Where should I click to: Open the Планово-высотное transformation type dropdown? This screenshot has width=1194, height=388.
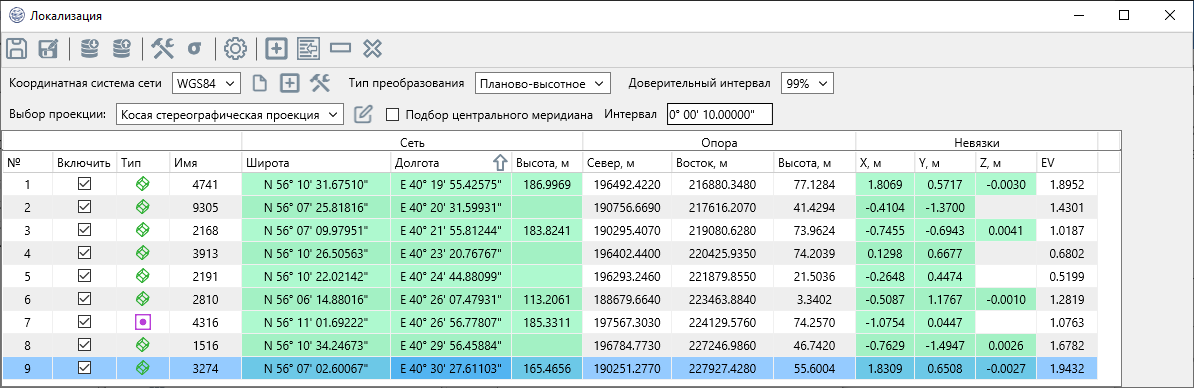tap(542, 84)
